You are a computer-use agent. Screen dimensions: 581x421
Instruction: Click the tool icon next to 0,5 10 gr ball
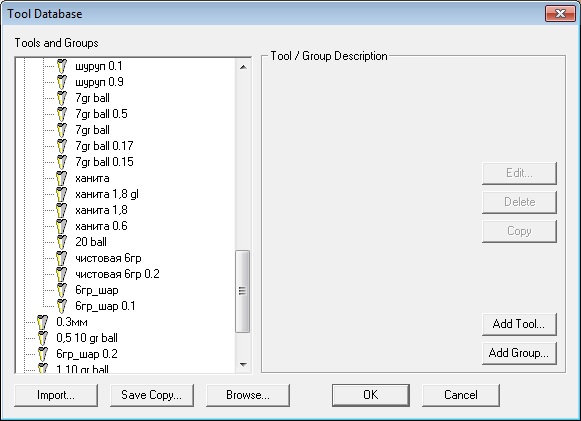[43, 338]
